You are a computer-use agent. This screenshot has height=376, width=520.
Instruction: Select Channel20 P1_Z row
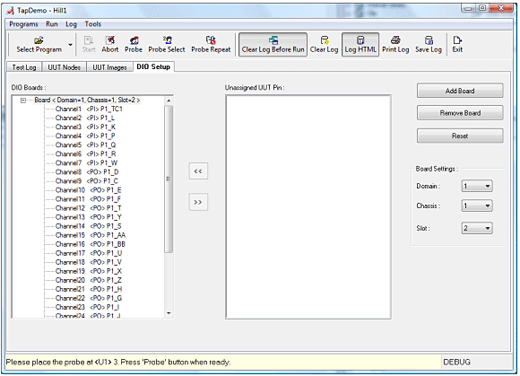point(89,280)
